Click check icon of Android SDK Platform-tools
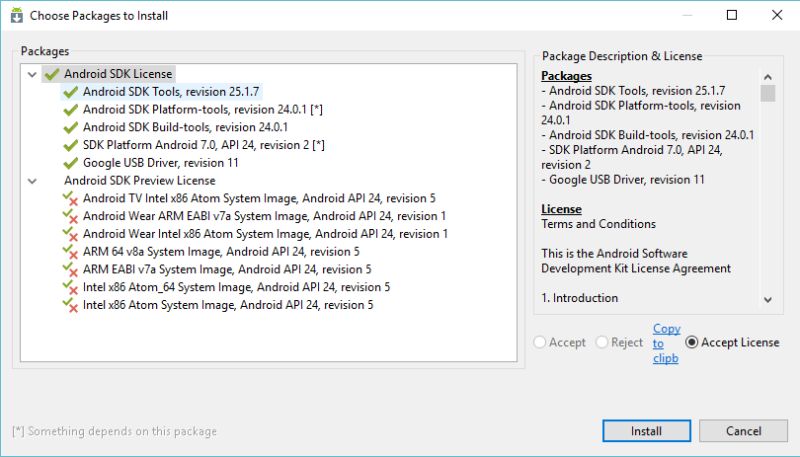Screen dimensions: 800x457 (x=70, y=110)
